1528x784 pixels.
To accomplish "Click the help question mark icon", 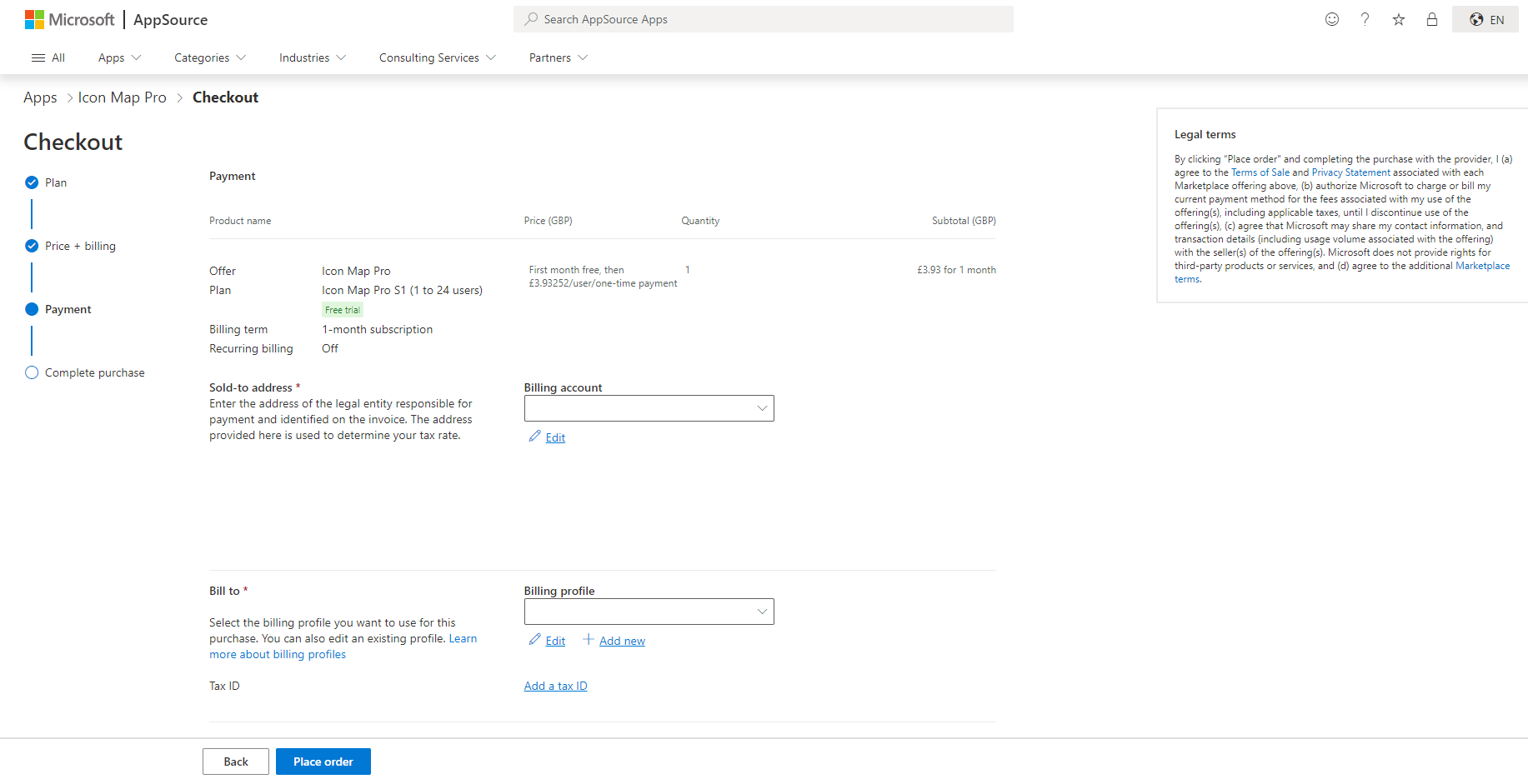I will 1365,19.
